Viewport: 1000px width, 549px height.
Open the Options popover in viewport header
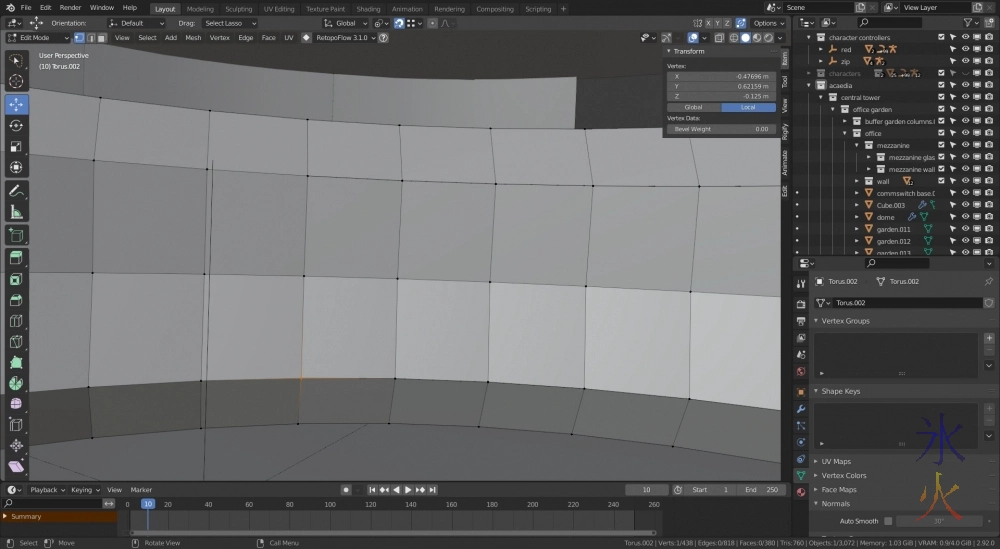coord(768,23)
